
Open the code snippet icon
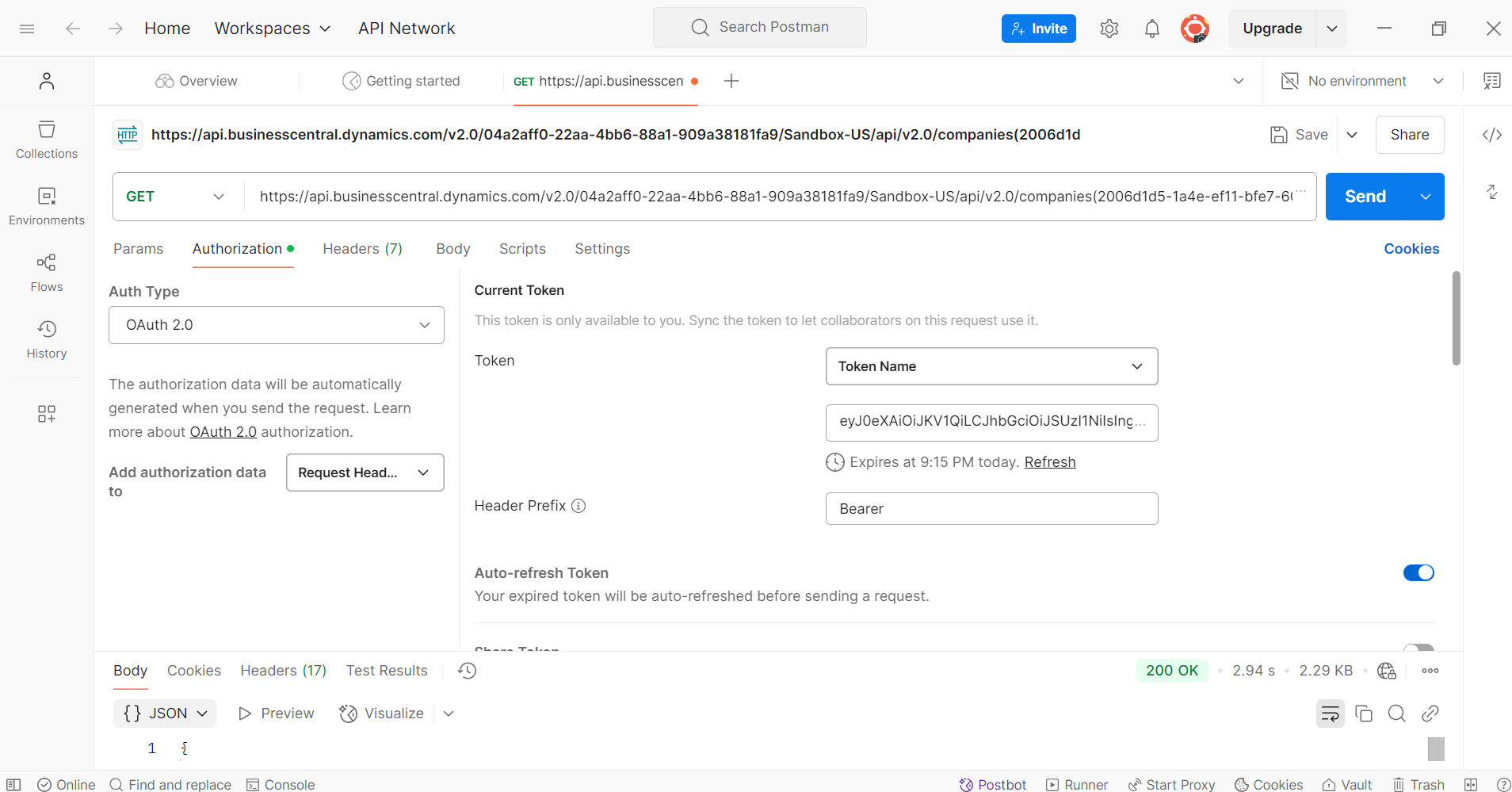(1492, 135)
